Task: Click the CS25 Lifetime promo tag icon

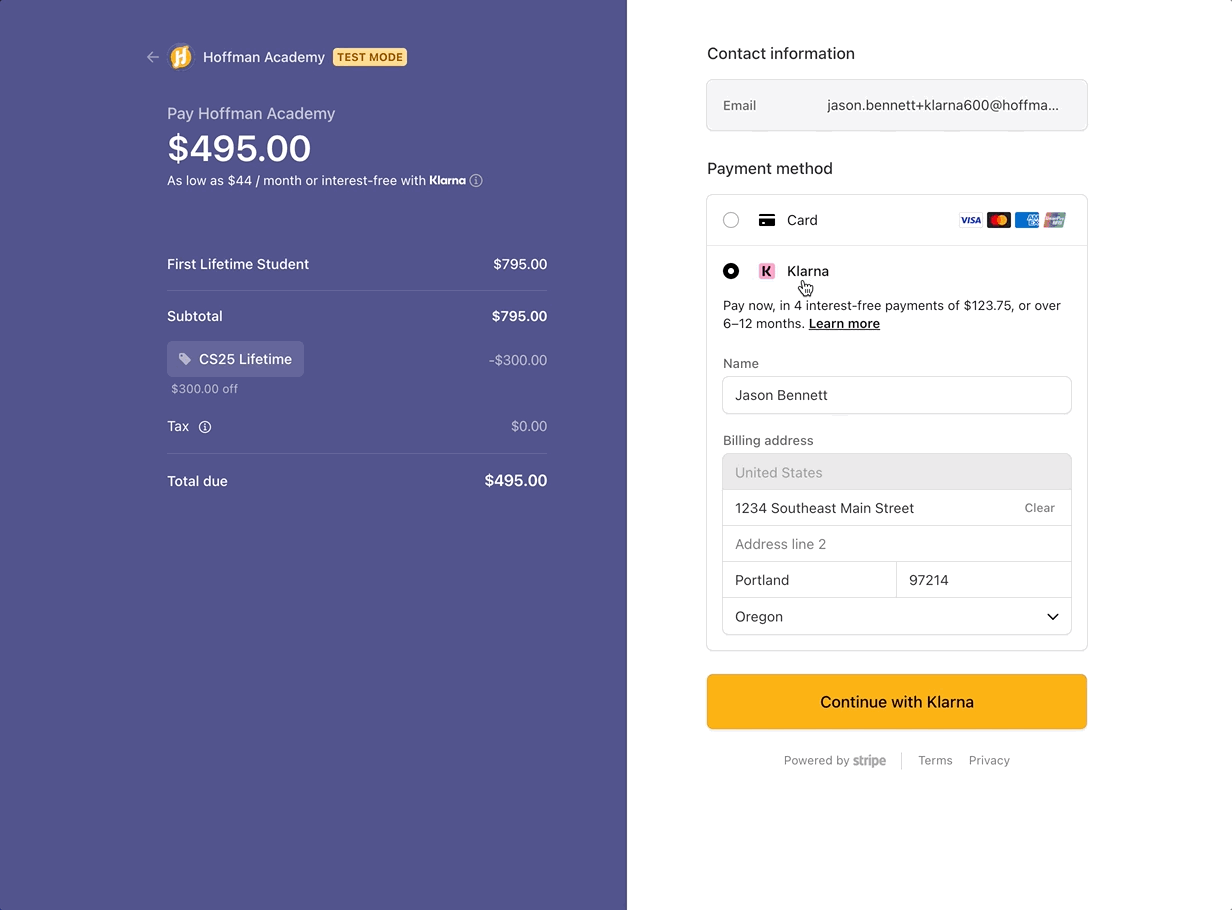Action: pos(185,359)
